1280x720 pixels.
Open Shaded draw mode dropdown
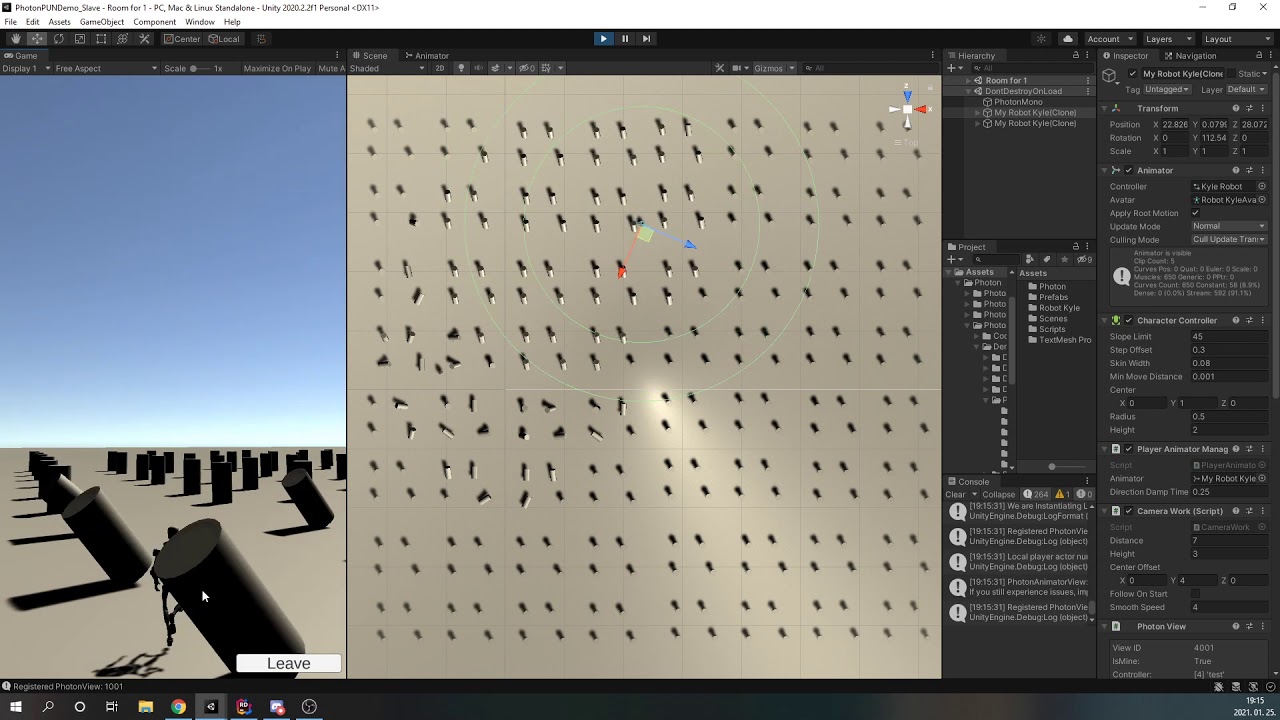coord(386,68)
